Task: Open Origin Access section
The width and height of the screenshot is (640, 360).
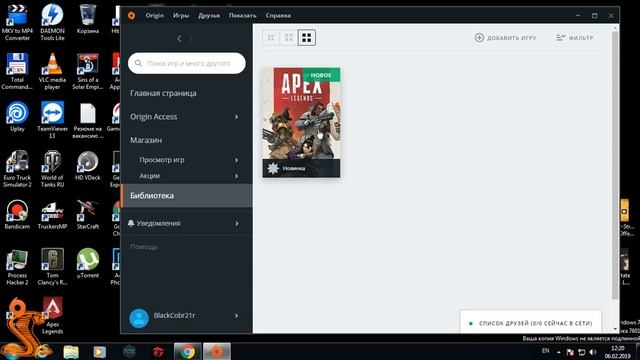Action: (153, 117)
